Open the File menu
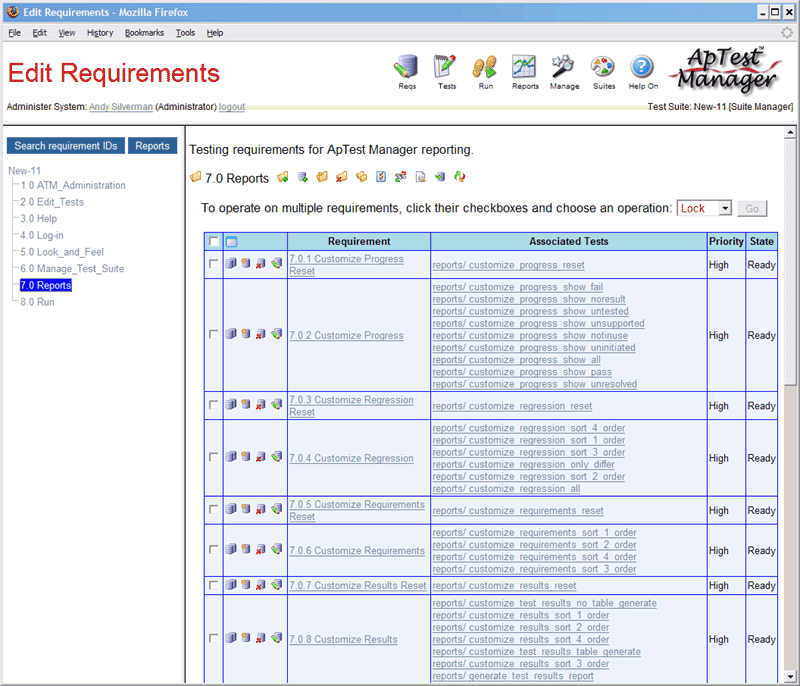This screenshot has width=800, height=686. tap(14, 33)
